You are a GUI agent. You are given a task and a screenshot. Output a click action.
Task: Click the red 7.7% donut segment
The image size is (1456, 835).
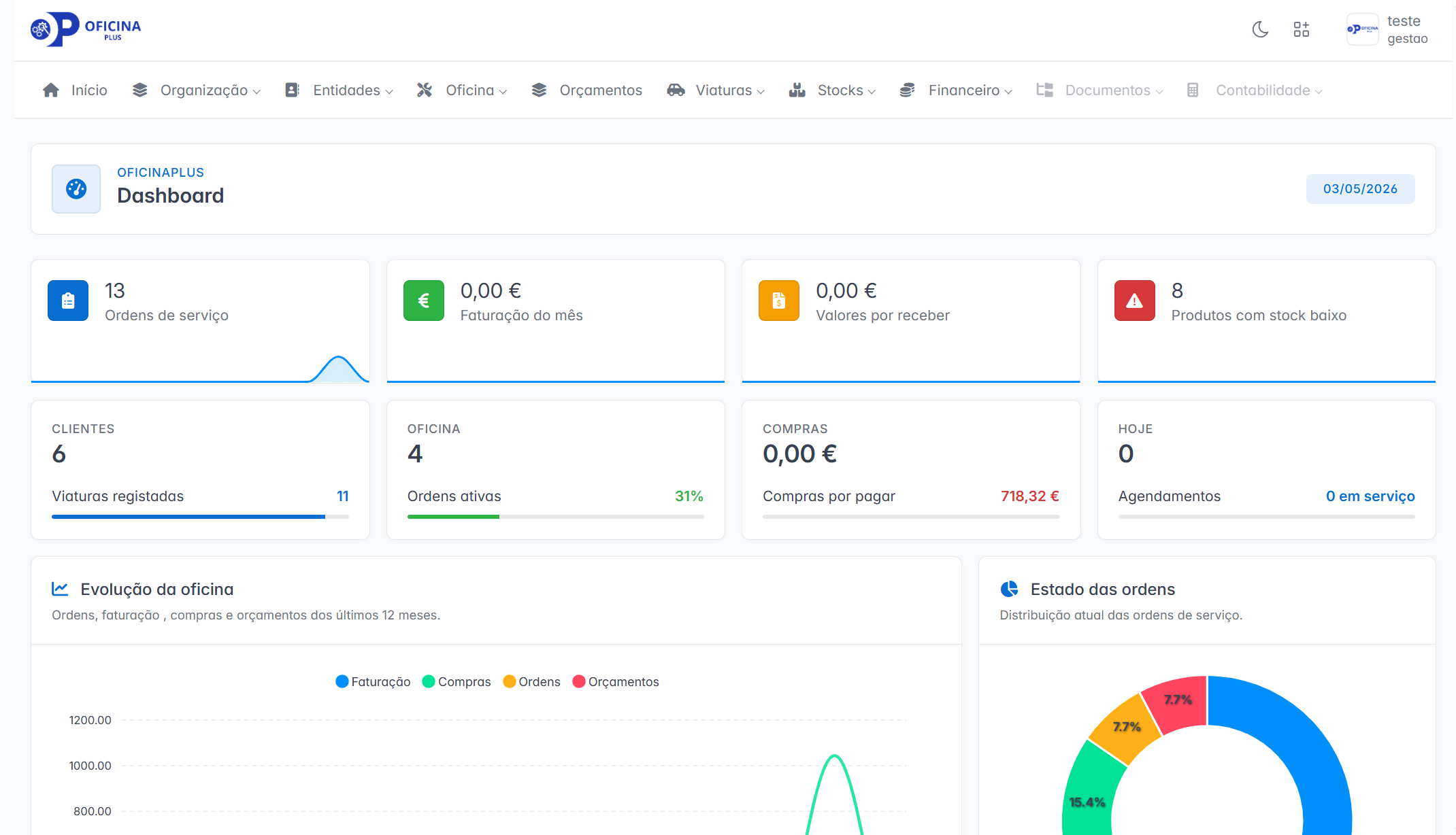click(x=1177, y=703)
